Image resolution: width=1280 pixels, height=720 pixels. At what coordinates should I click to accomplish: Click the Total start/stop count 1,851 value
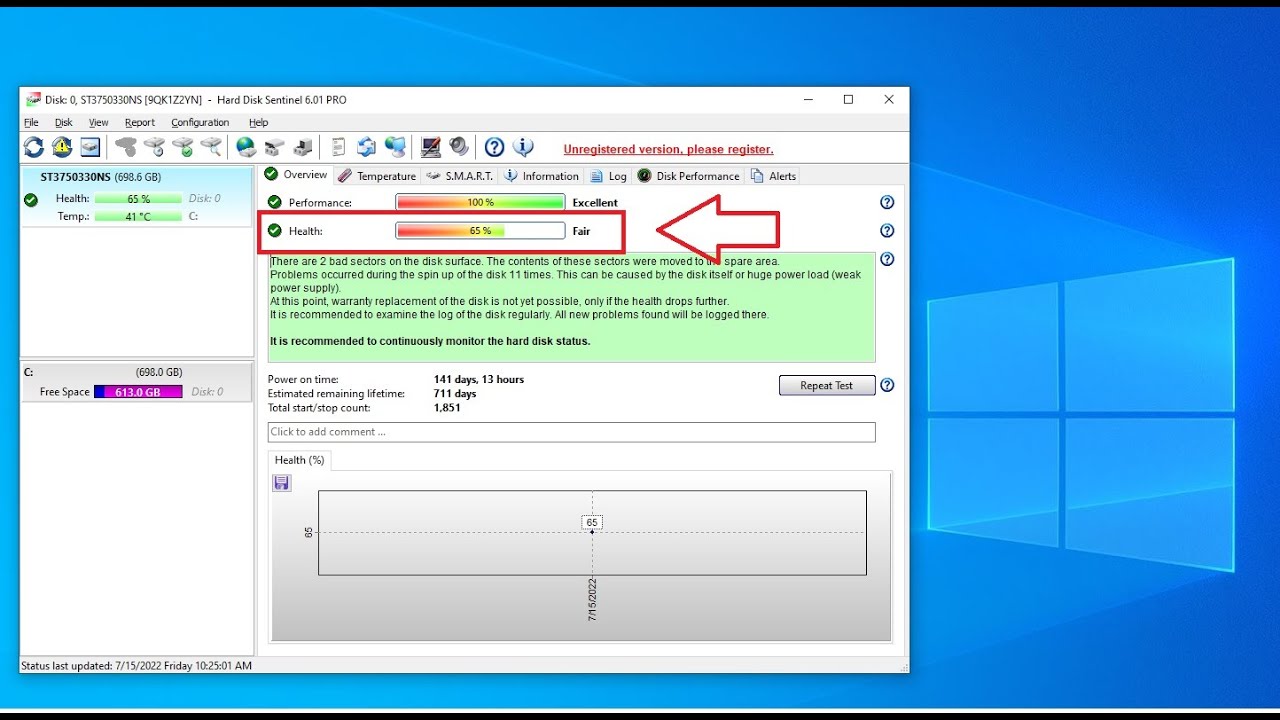click(447, 408)
